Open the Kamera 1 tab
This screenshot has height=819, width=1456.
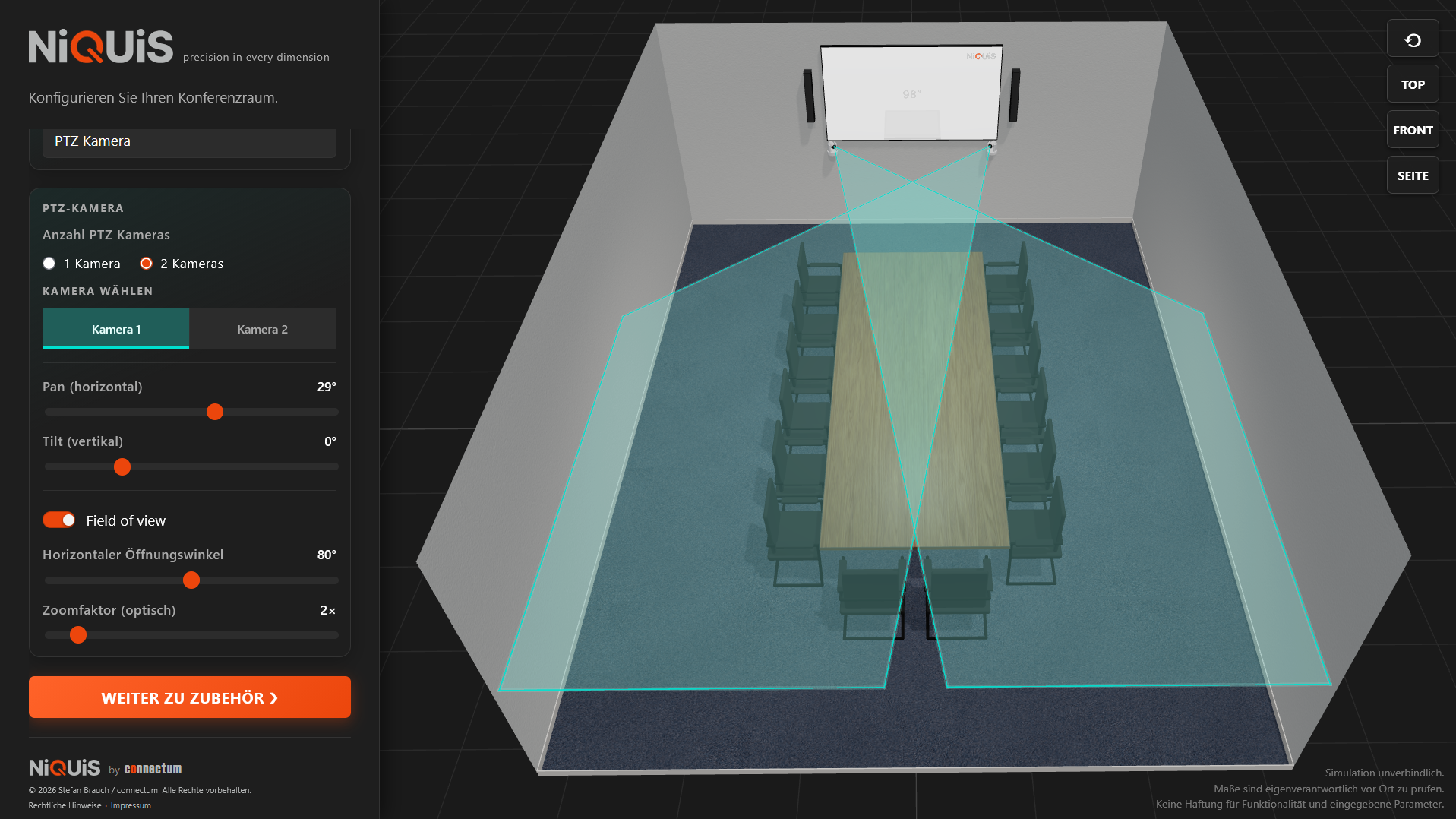coord(116,329)
